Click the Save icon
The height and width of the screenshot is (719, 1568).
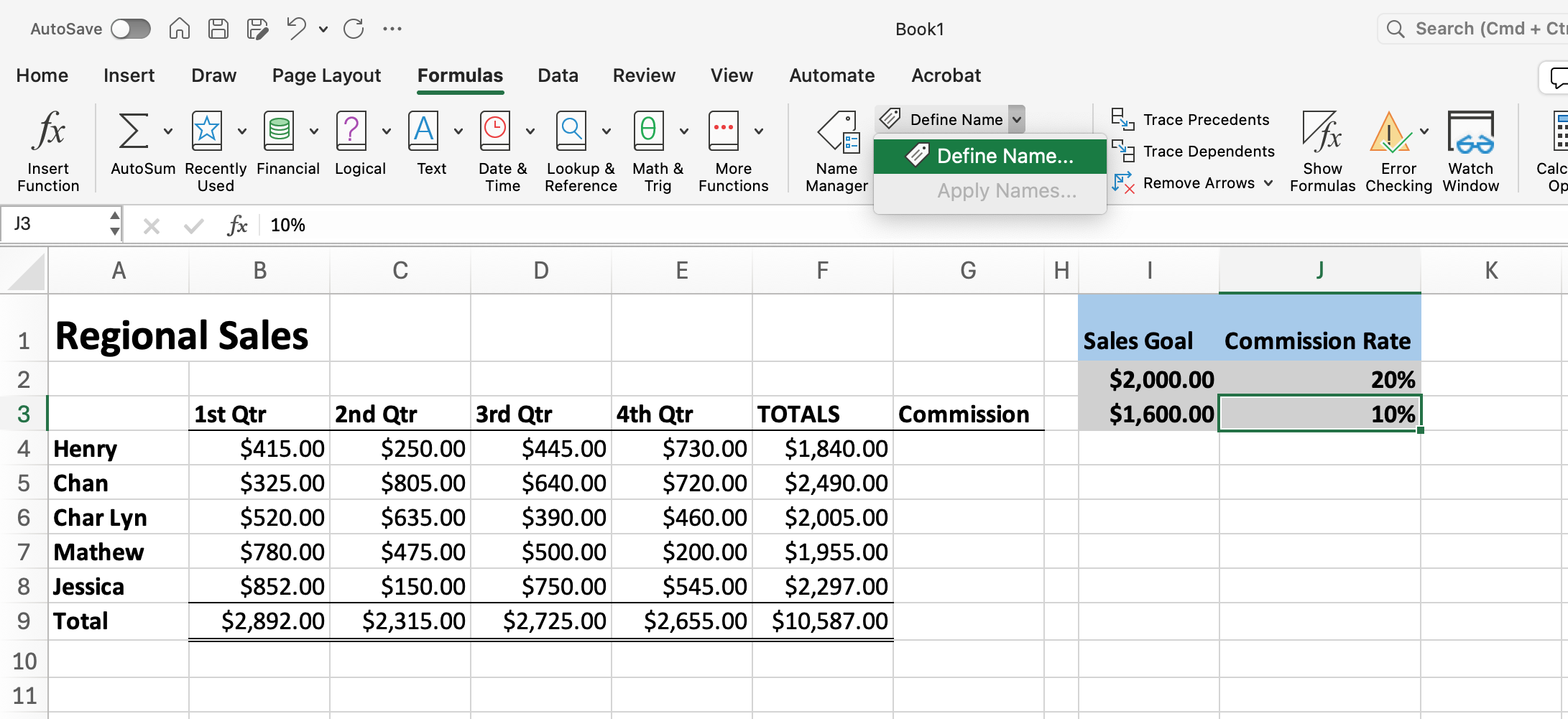pos(218,29)
